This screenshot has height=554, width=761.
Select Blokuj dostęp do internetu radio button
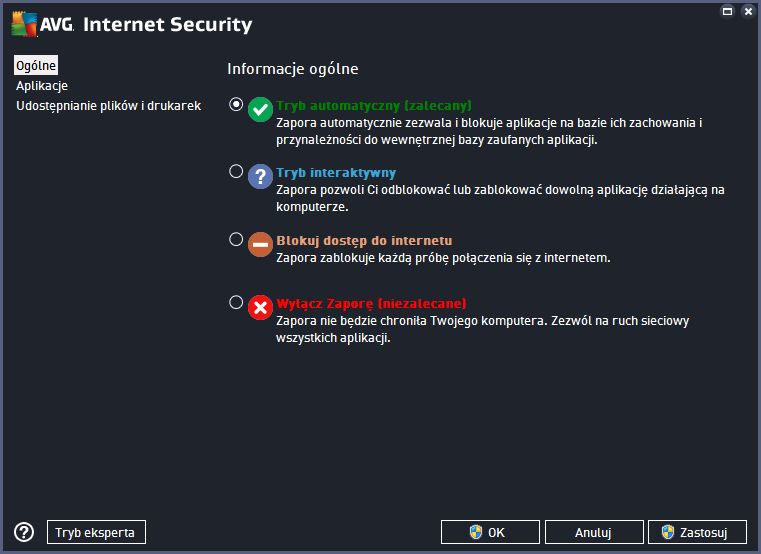[236, 239]
